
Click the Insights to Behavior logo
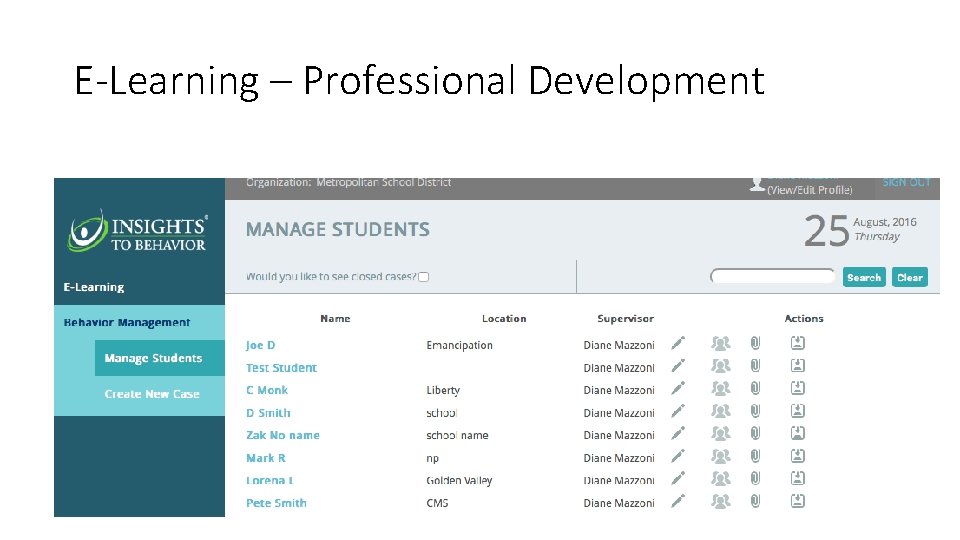(x=138, y=232)
